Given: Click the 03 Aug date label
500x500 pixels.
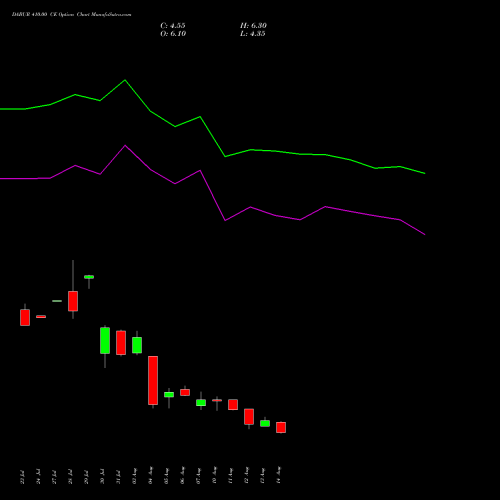Looking at the screenshot, I should pyautogui.click(x=134, y=476).
